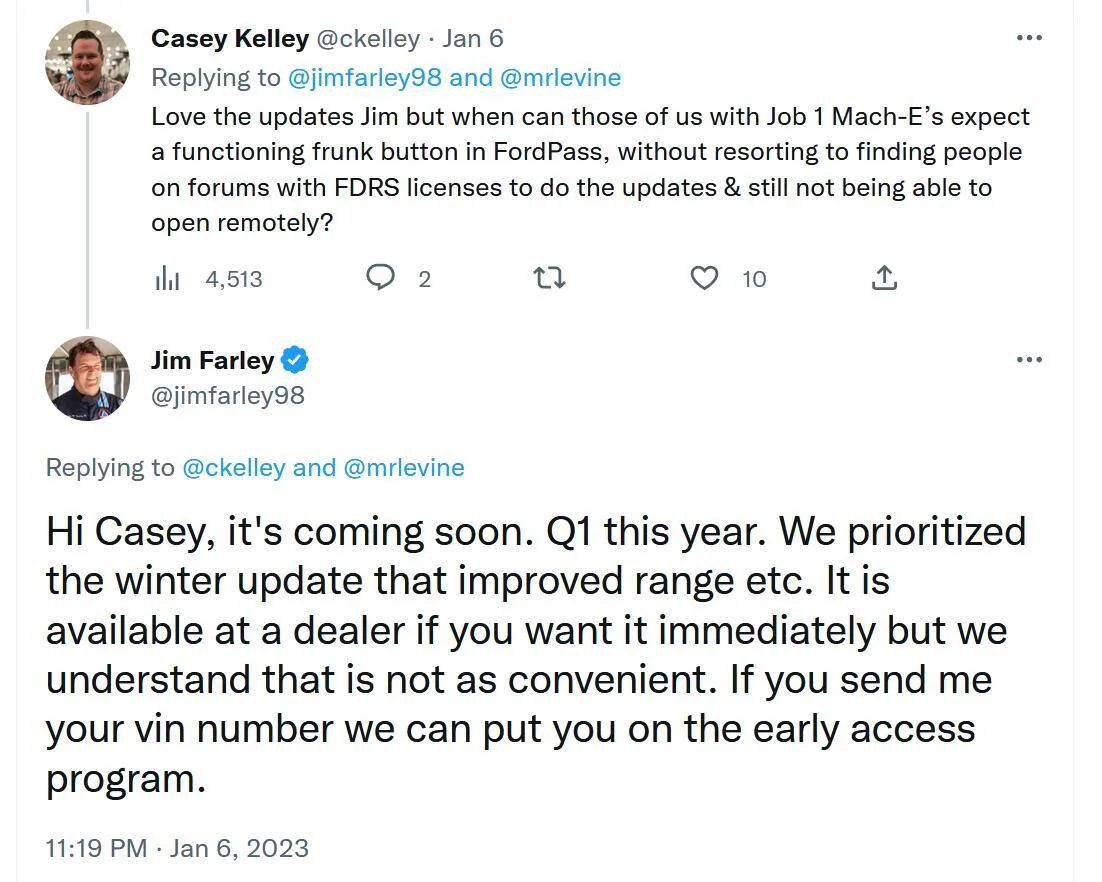The width and height of the screenshot is (1102, 882).
Task: Click @ckelley in Jim's replying-to line
Action: pos(233,467)
